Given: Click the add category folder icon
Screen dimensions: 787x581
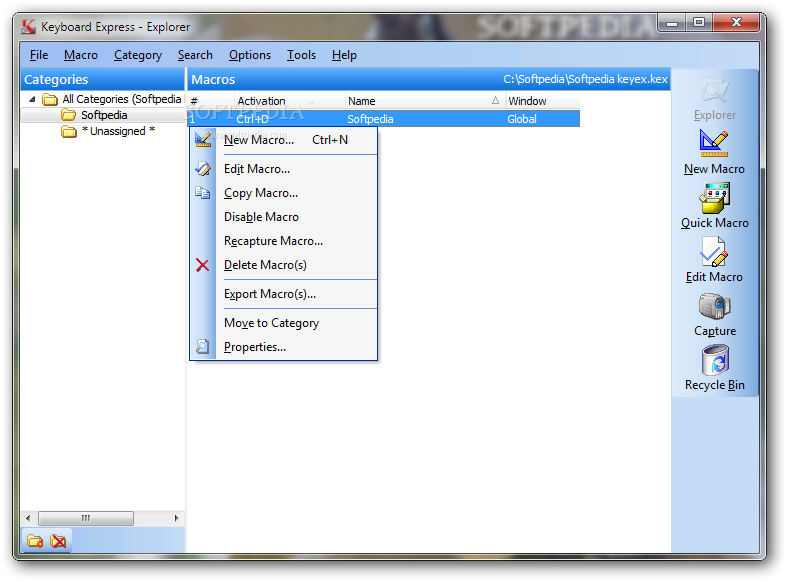Looking at the screenshot, I should pyautogui.click(x=35, y=540).
